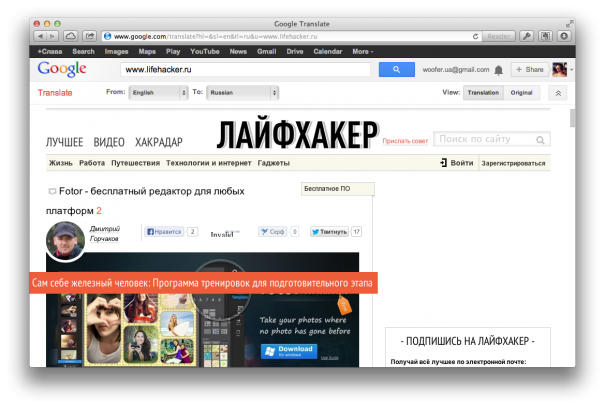Image resolution: width=605 pixels, height=408 pixels.
Task: Open iCloud tabs cloud icon
Action: pyautogui.click(x=71, y=36)
